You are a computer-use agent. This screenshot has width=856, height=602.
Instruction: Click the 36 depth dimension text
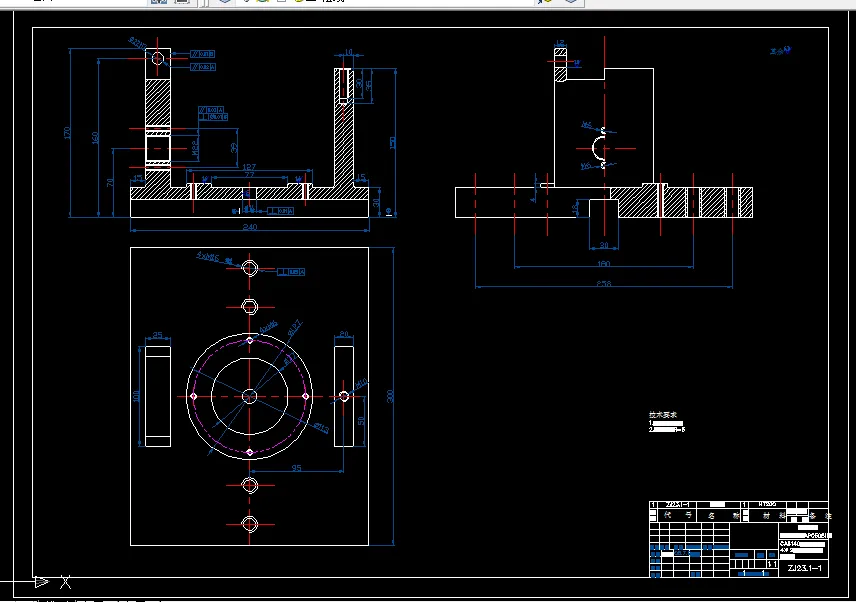368,86
